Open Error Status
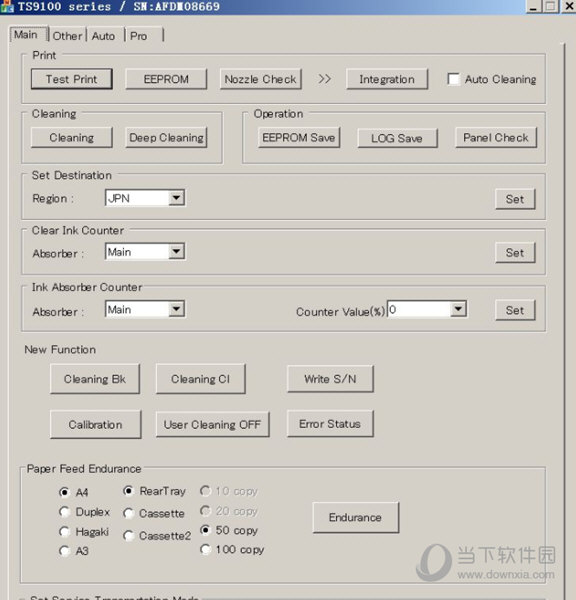This screenshot has width=576, height=600. [x=330, y=424]
